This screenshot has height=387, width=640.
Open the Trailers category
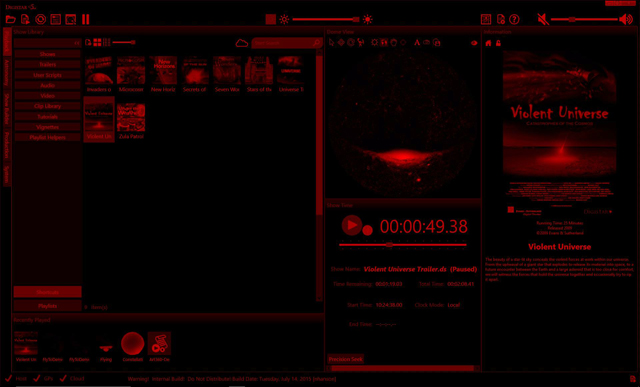click(x=47, y=64)
